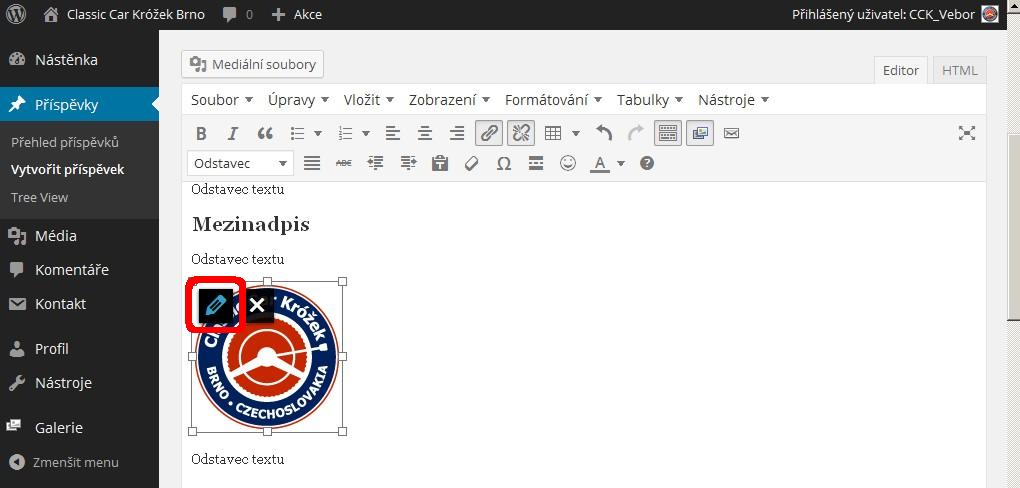Click the horizontal line icon

click(x=536, y=163)
